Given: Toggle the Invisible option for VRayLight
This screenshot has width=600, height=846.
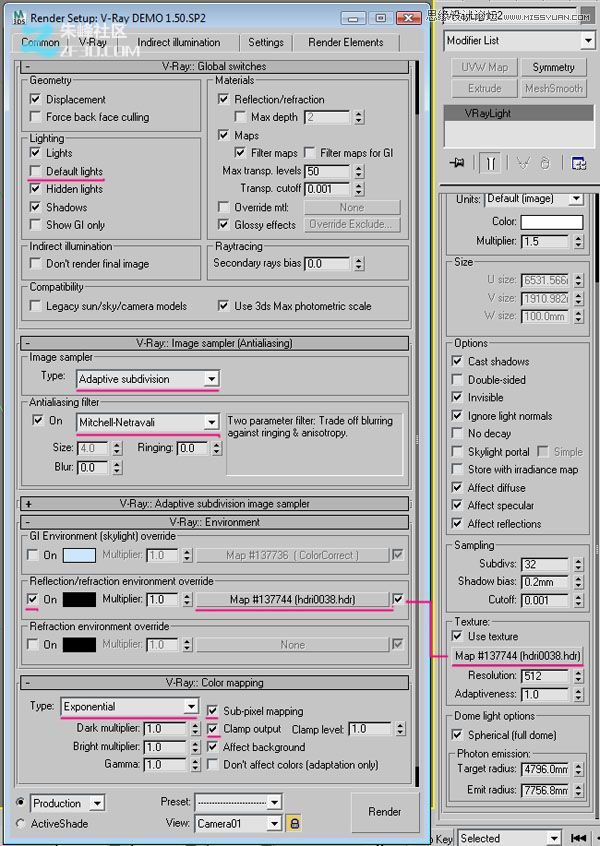Looking at the screenshot, I should pos(457,398).
